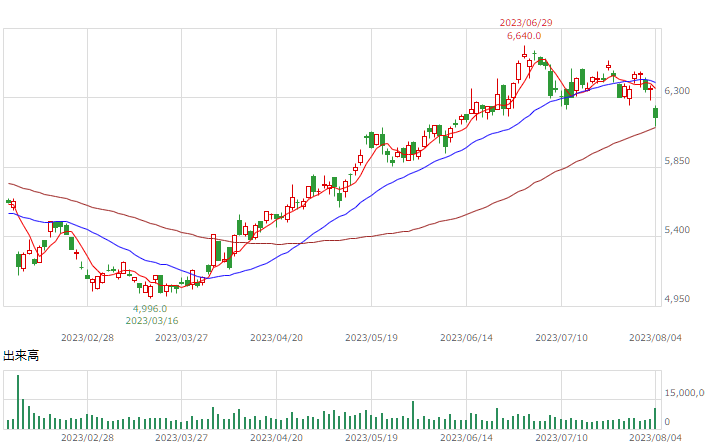
Task: Click 2023/02/28 under the price chart
Action: coord(87,338)
